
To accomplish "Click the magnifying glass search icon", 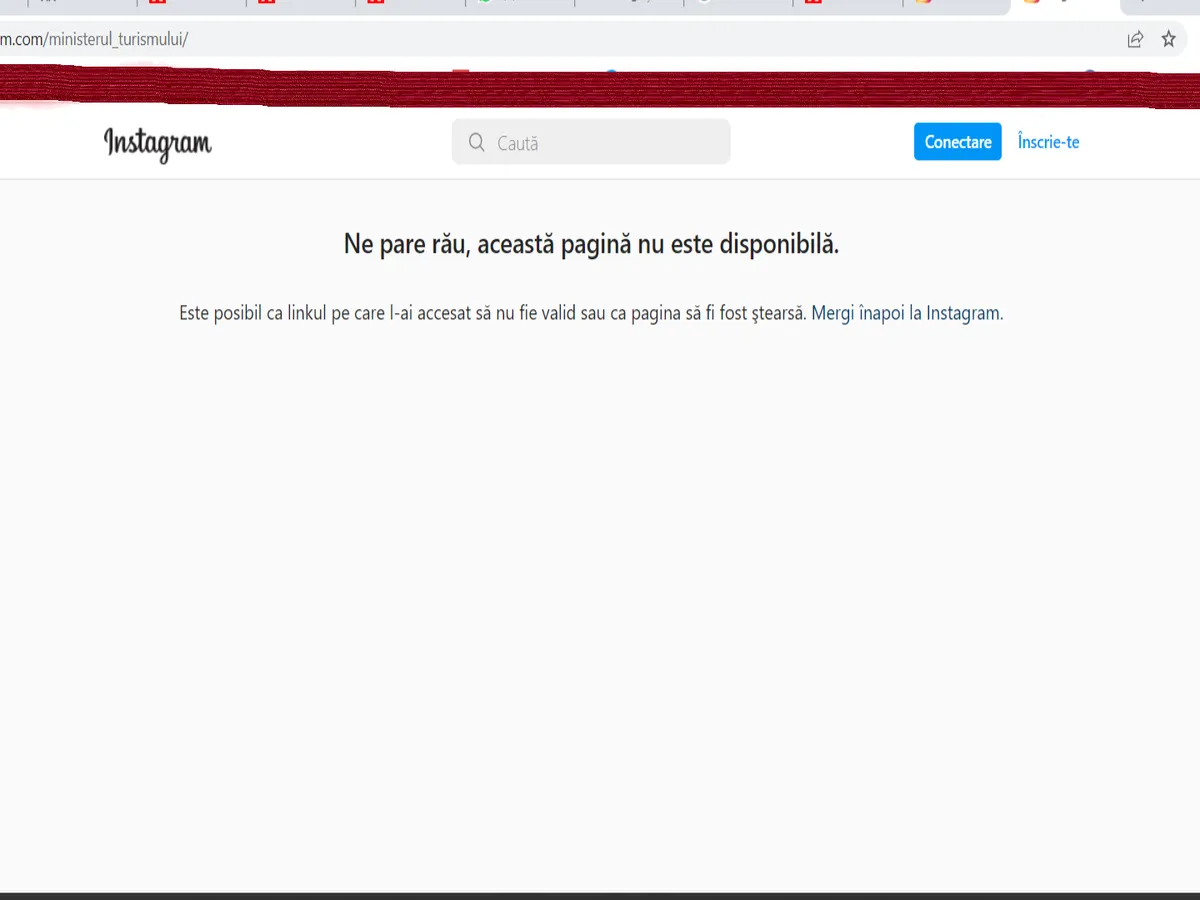I will click(477, 143).
